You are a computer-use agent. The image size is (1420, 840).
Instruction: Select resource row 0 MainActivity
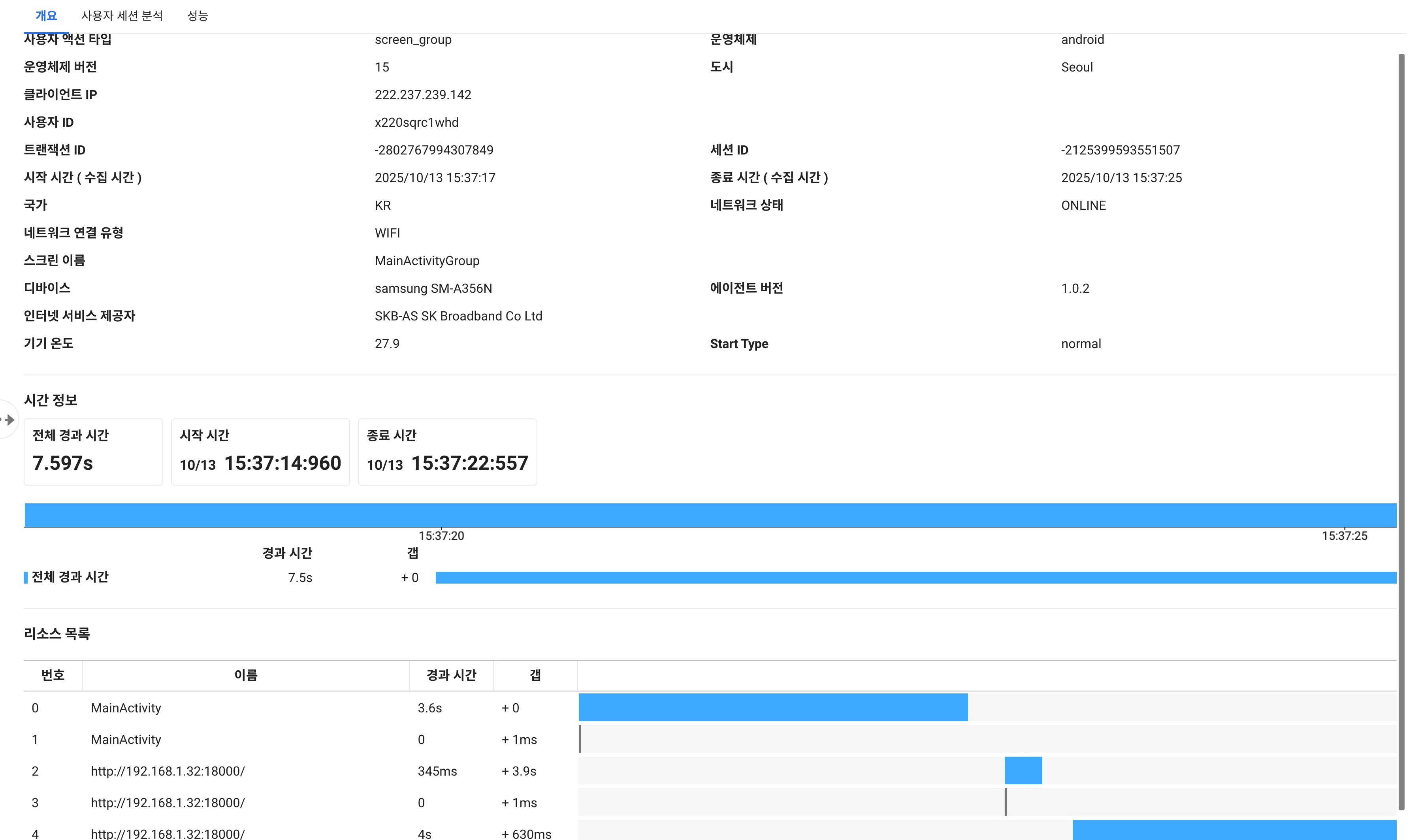click(x=126, y=708)
